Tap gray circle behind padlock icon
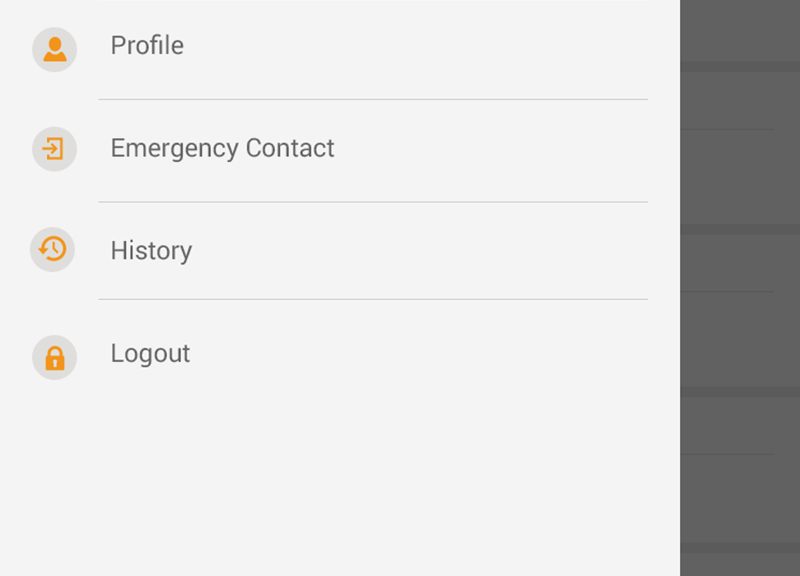Image resolution: width=800 pixels, height=576 pixels. (55, 358)
